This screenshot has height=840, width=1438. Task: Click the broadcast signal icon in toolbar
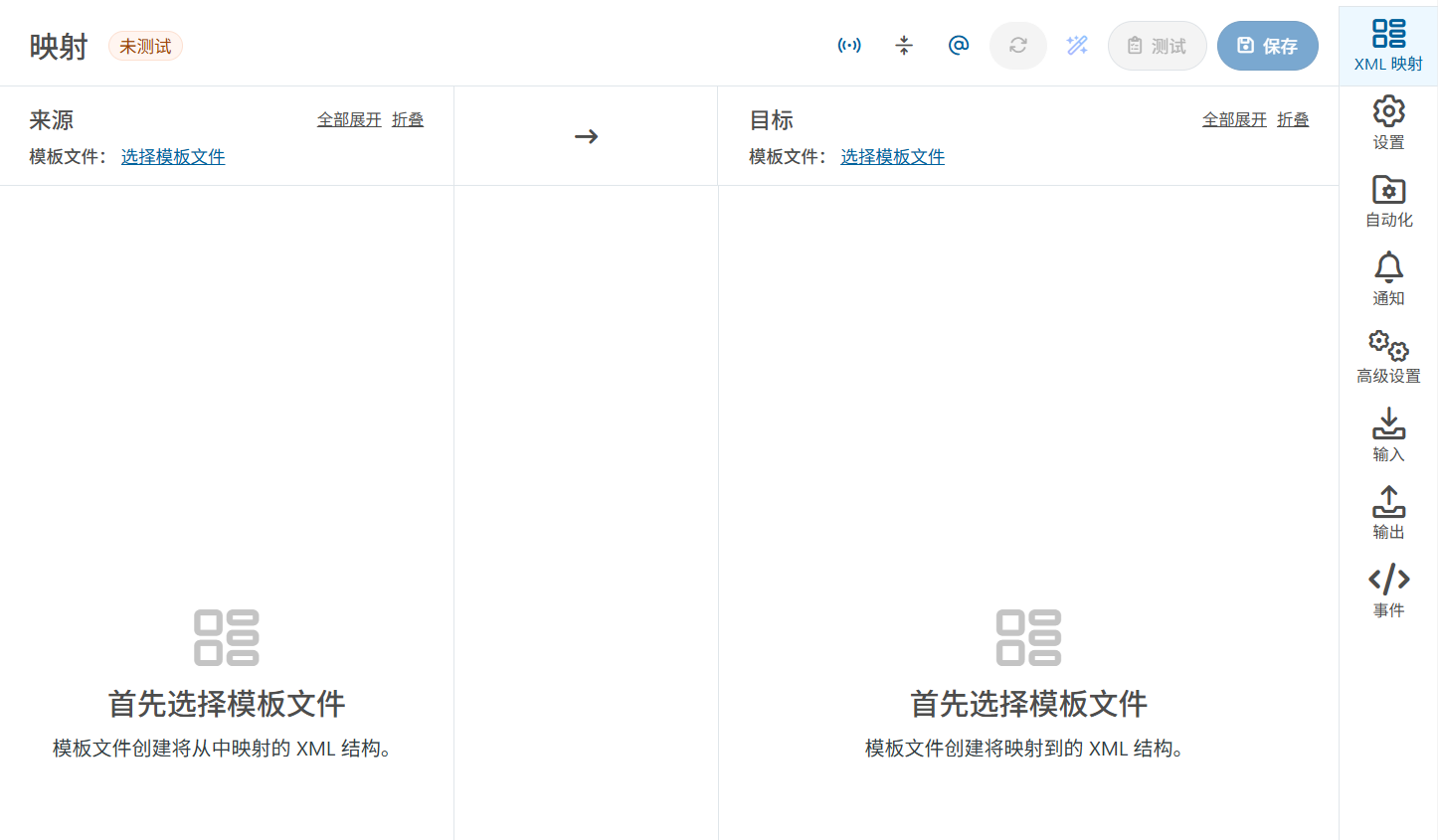pos(849,46)
